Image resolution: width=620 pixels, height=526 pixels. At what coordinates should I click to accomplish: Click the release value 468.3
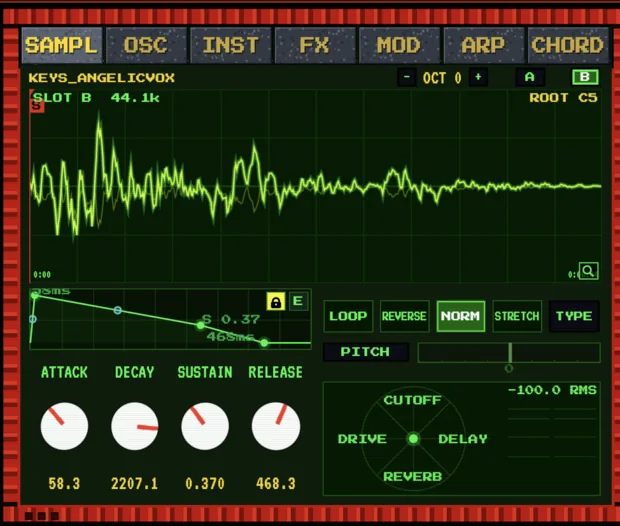(276, 484)
